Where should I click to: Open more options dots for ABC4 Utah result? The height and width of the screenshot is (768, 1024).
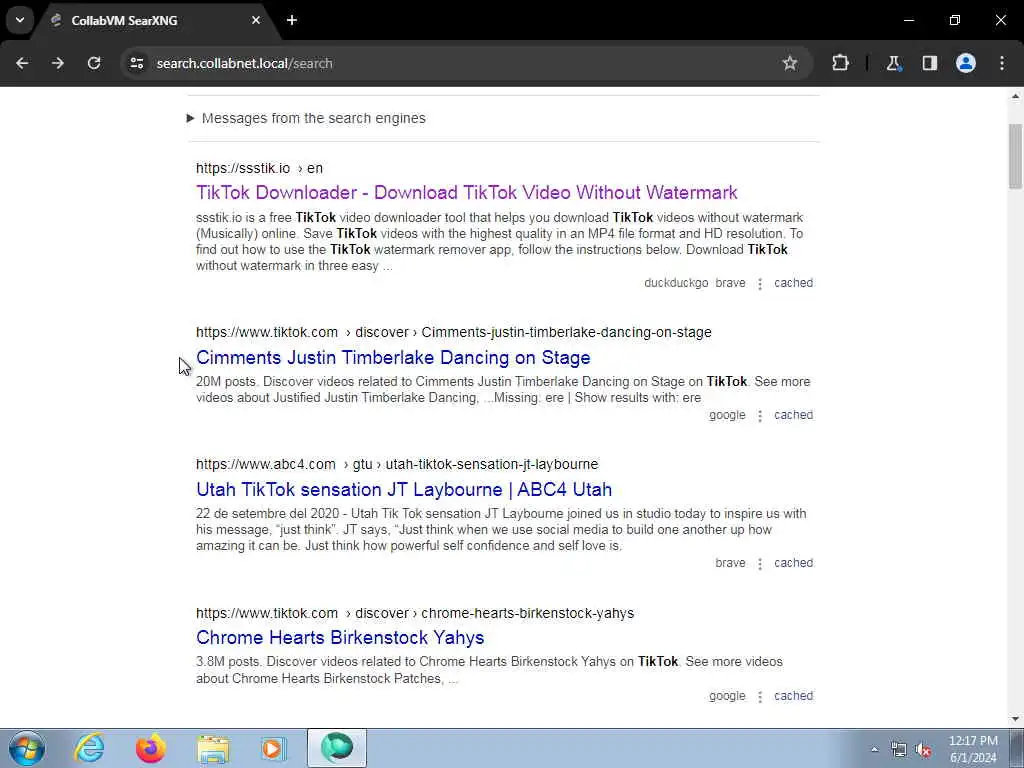point(760,564)
